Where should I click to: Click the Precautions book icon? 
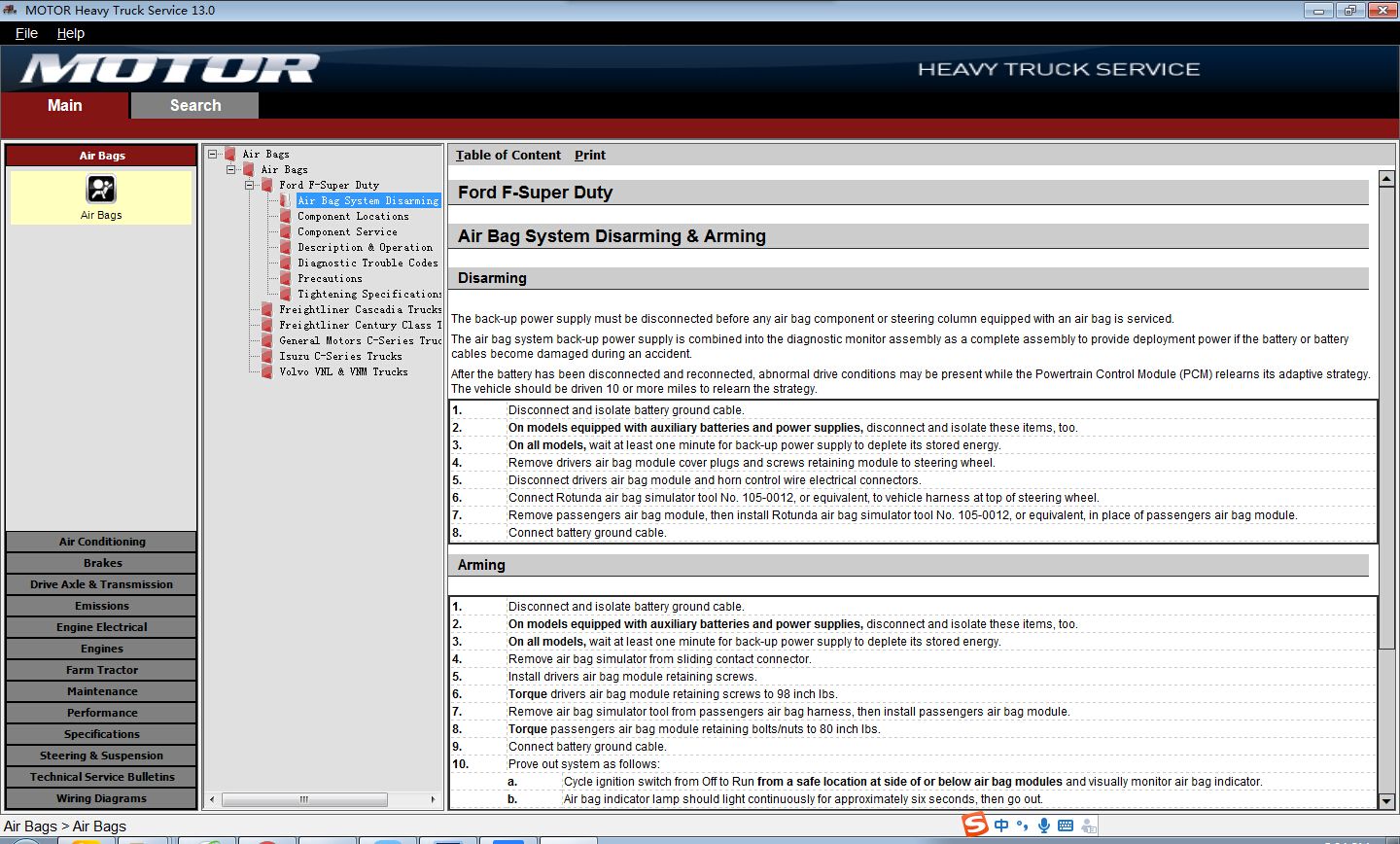[x=286, y=278]
